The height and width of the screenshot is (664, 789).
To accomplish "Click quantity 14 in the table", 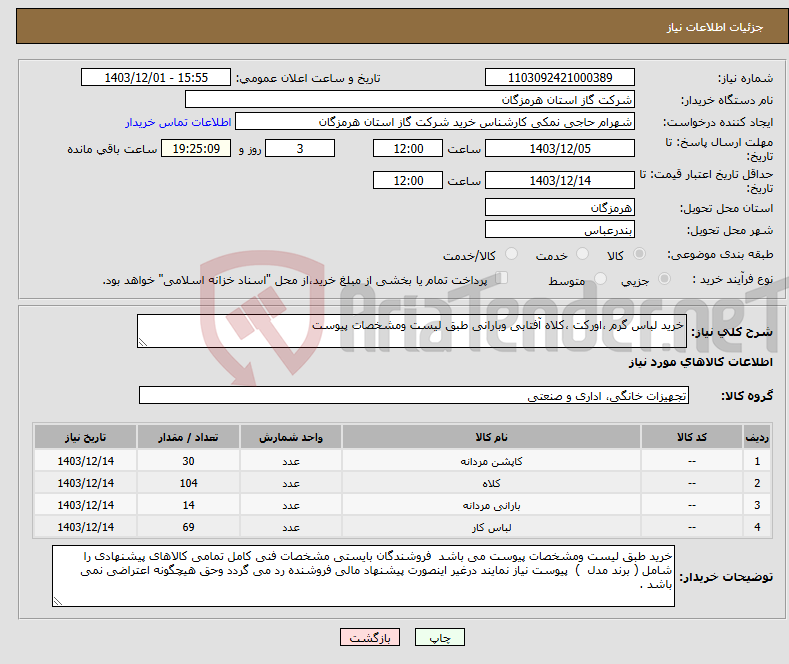I will (x=188, y=505).
